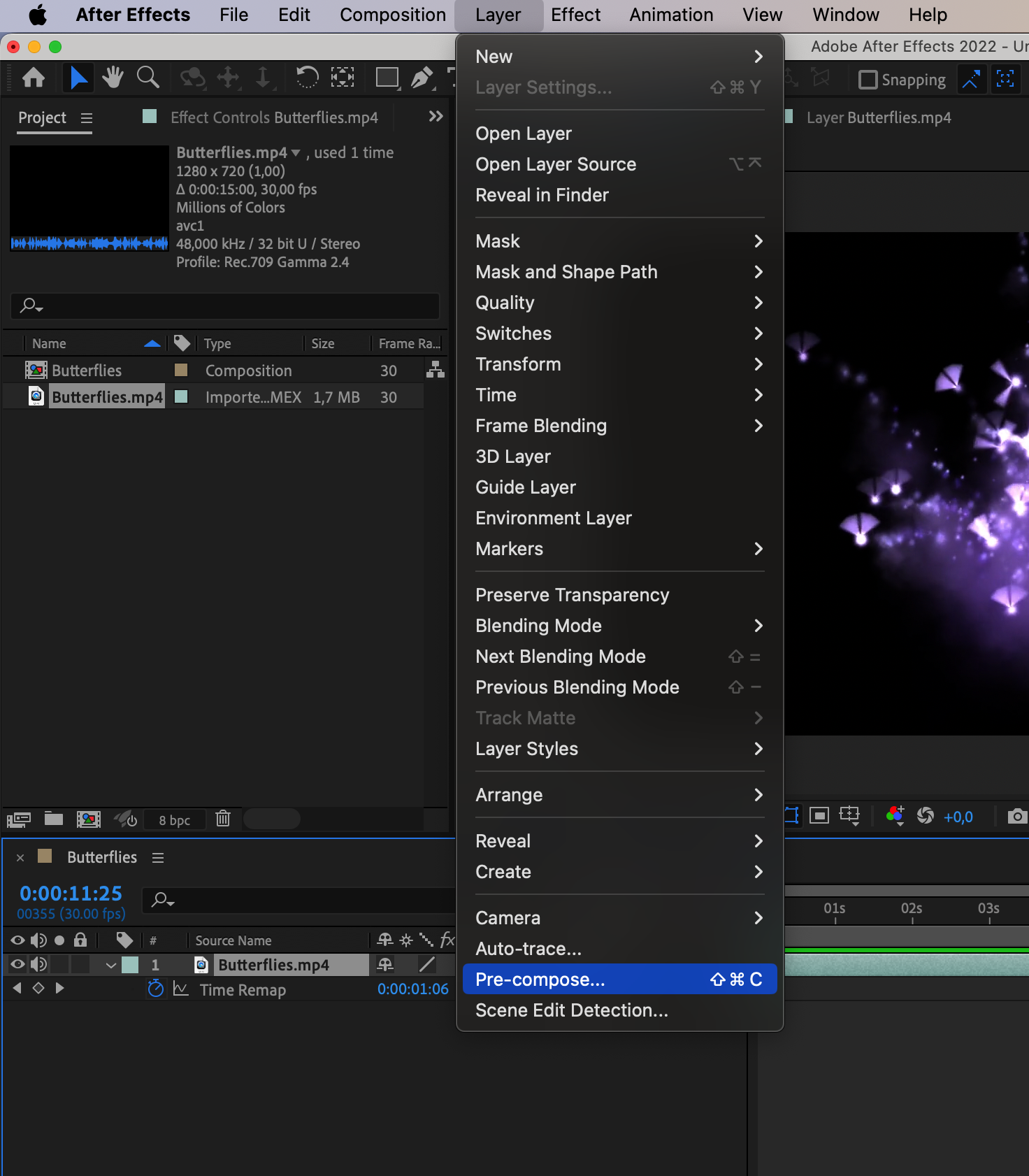
Task: Open Butterflies.mp4 footage name dropdown arrow
Action: tap(296, 152)
